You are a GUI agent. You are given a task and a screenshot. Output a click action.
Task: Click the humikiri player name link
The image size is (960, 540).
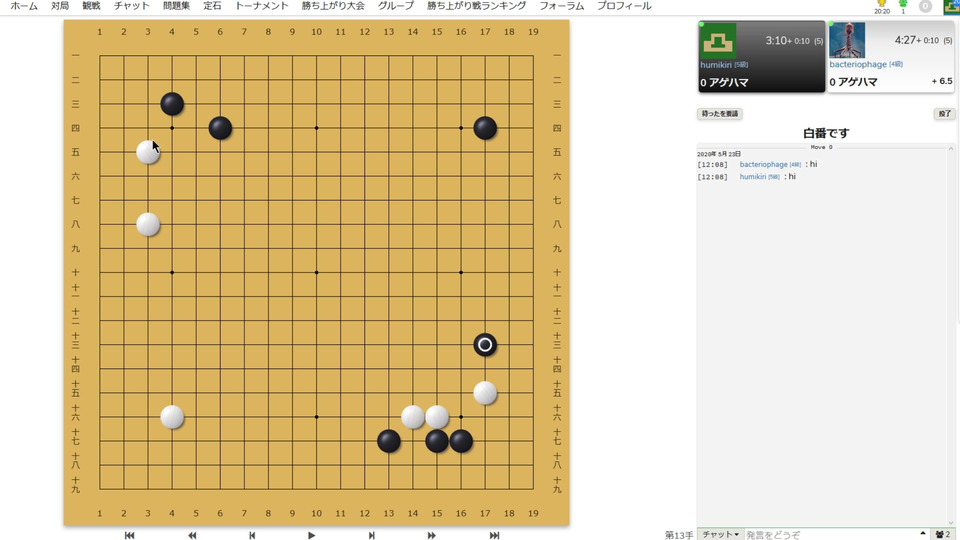coord(716,64)
